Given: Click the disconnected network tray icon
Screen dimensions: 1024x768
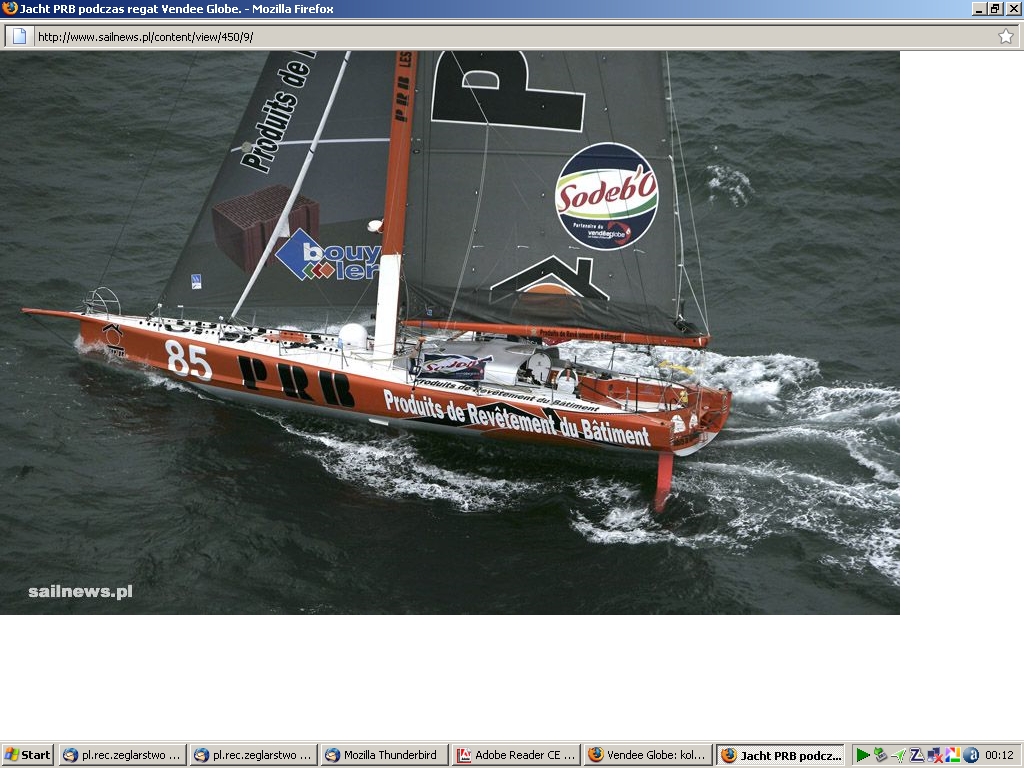Looking at the screenshot, I should pos(934,756).
